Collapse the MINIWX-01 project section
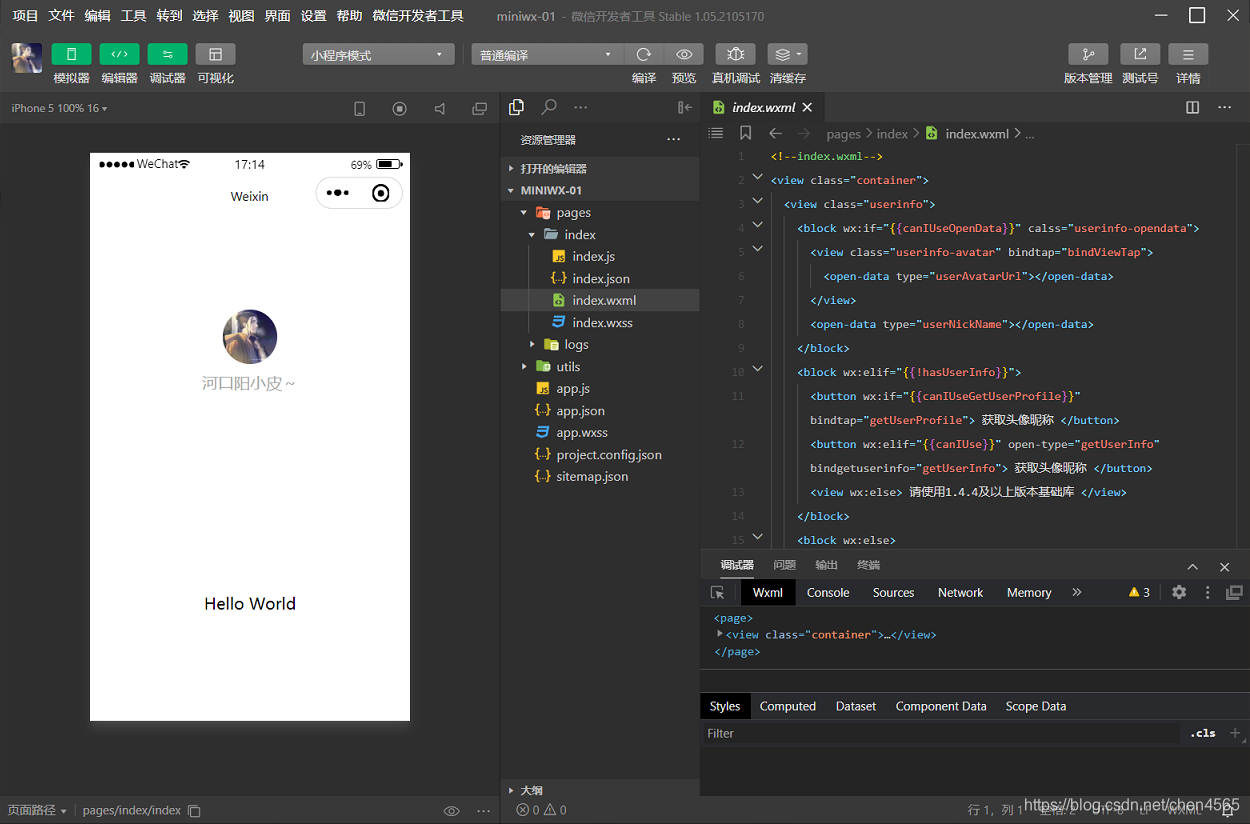1250x824 pixels. coord(600,190)
